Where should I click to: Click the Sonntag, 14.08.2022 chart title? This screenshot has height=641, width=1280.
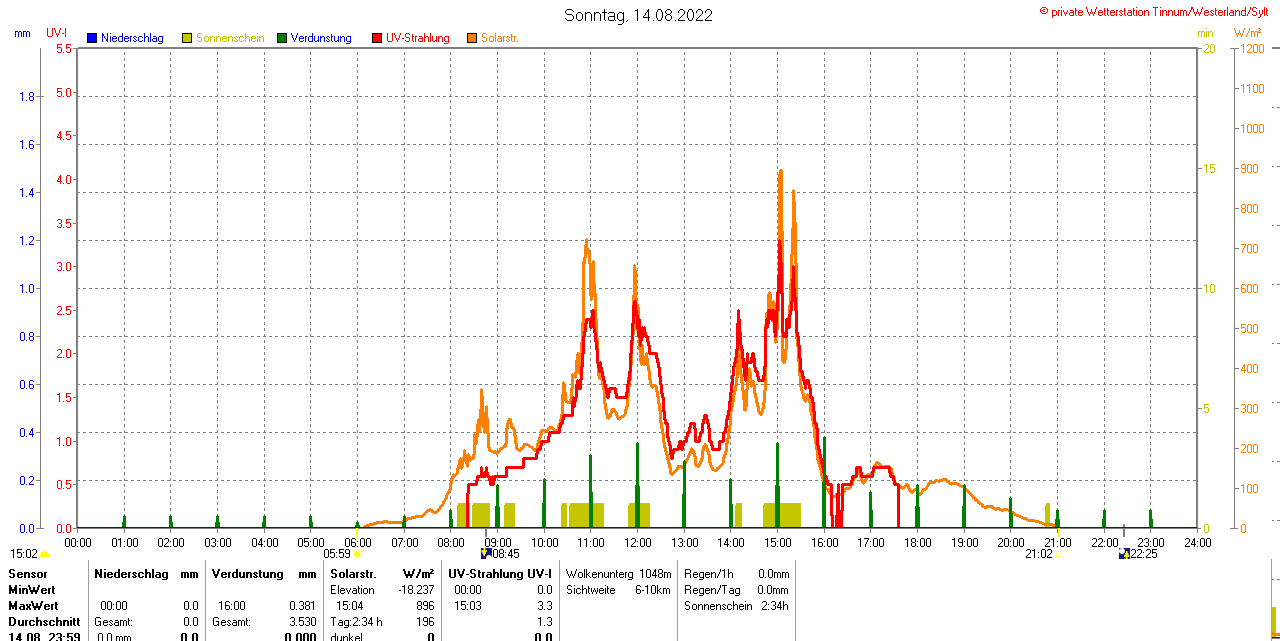pos(639,15)
